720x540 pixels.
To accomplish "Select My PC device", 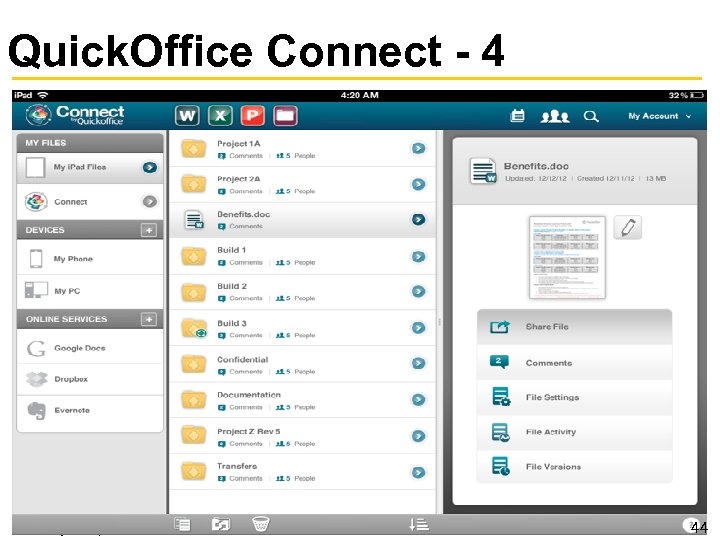I will click(x=90, y=291).
